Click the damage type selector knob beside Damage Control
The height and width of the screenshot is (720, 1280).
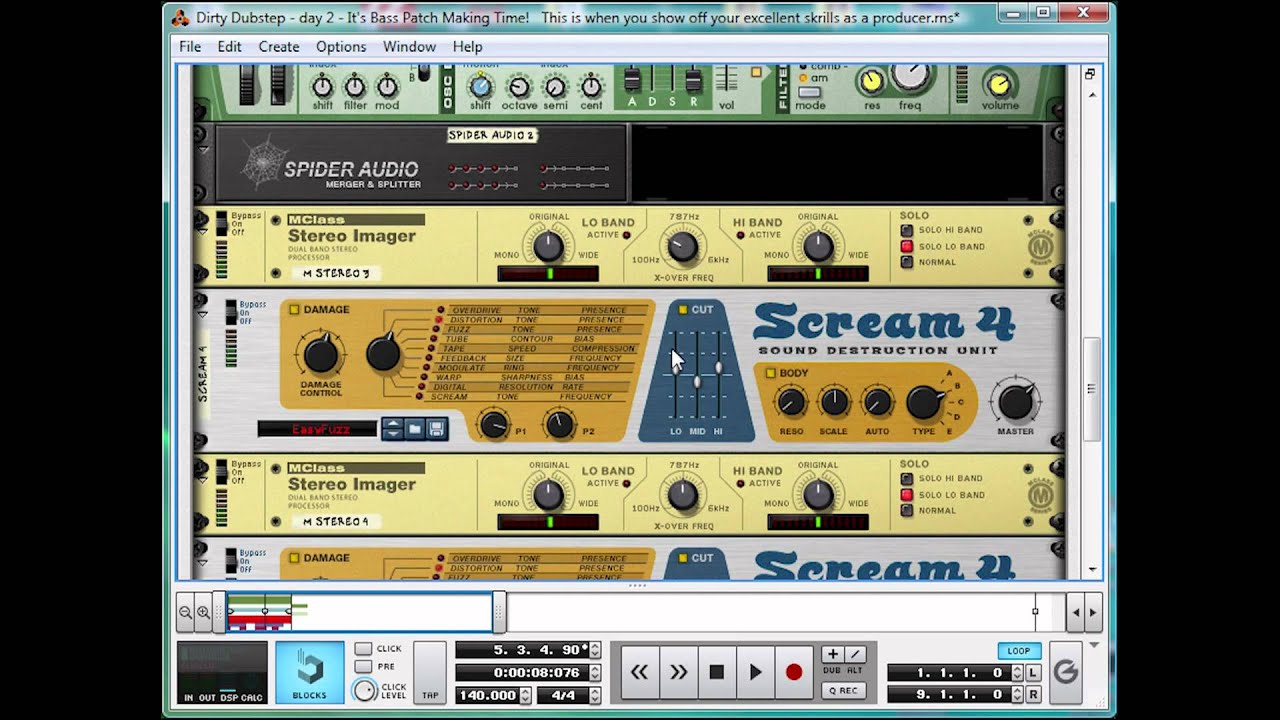(383, 353)
